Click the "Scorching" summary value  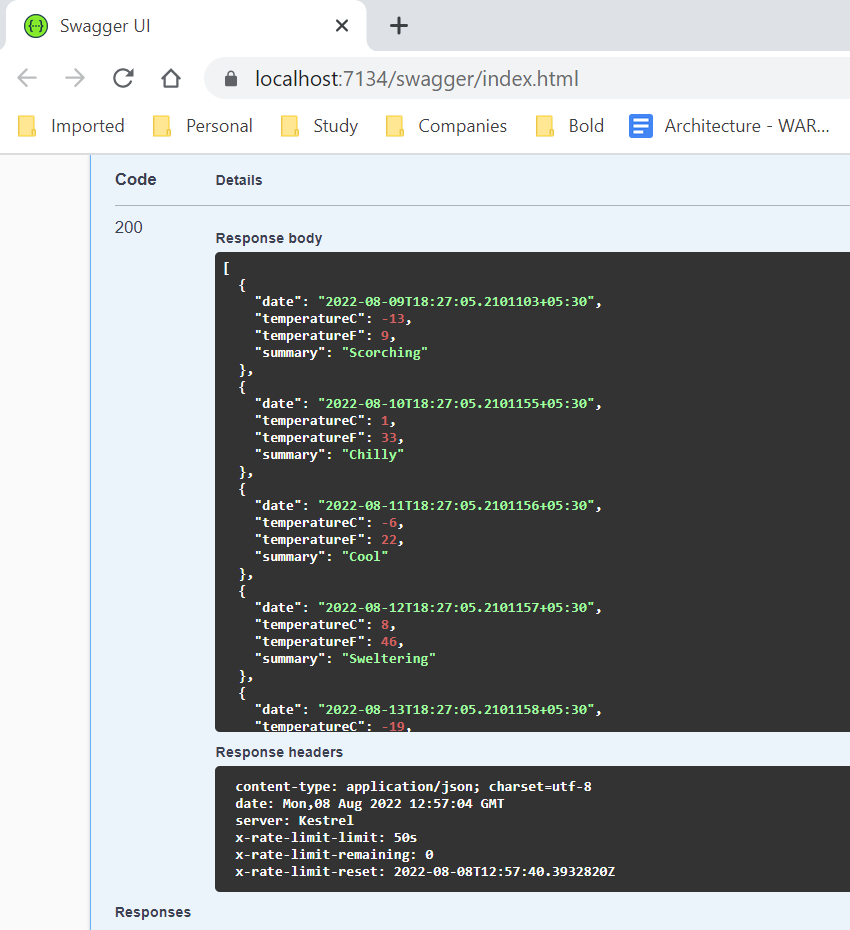[386, 353]
